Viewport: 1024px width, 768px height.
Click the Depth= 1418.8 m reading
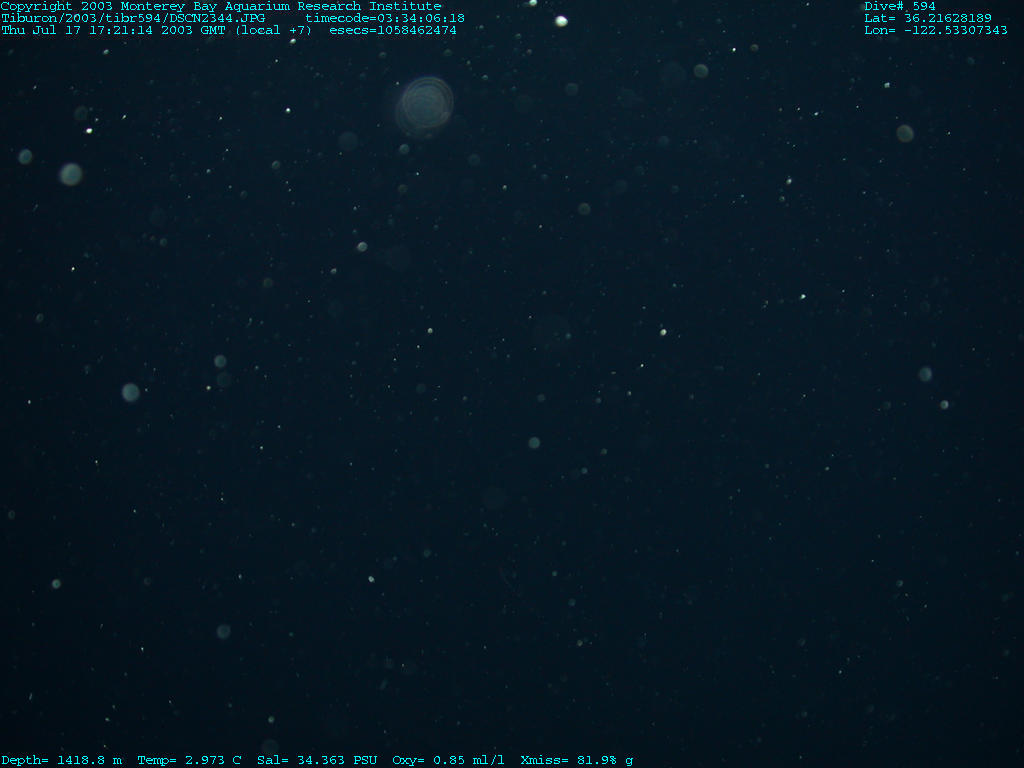pyautogui.click(x=62, y=760)
